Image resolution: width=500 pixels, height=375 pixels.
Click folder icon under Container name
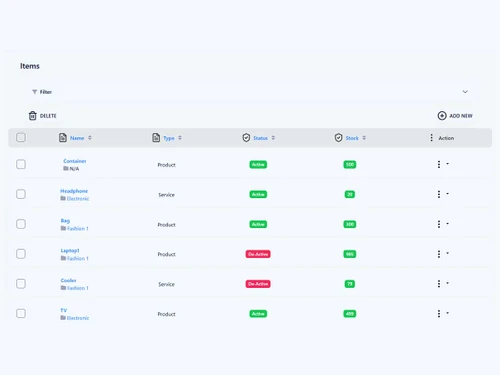[x=66, y=168]
